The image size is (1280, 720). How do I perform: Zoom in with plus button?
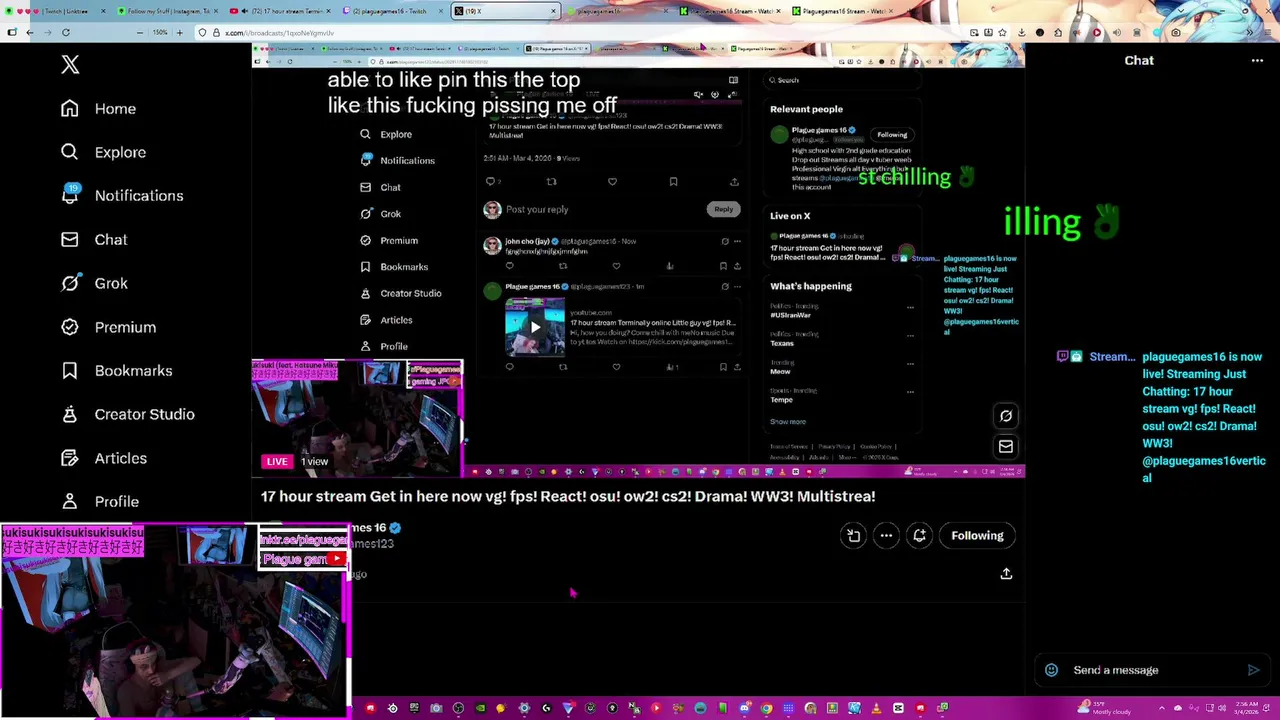tap(180, 33)
